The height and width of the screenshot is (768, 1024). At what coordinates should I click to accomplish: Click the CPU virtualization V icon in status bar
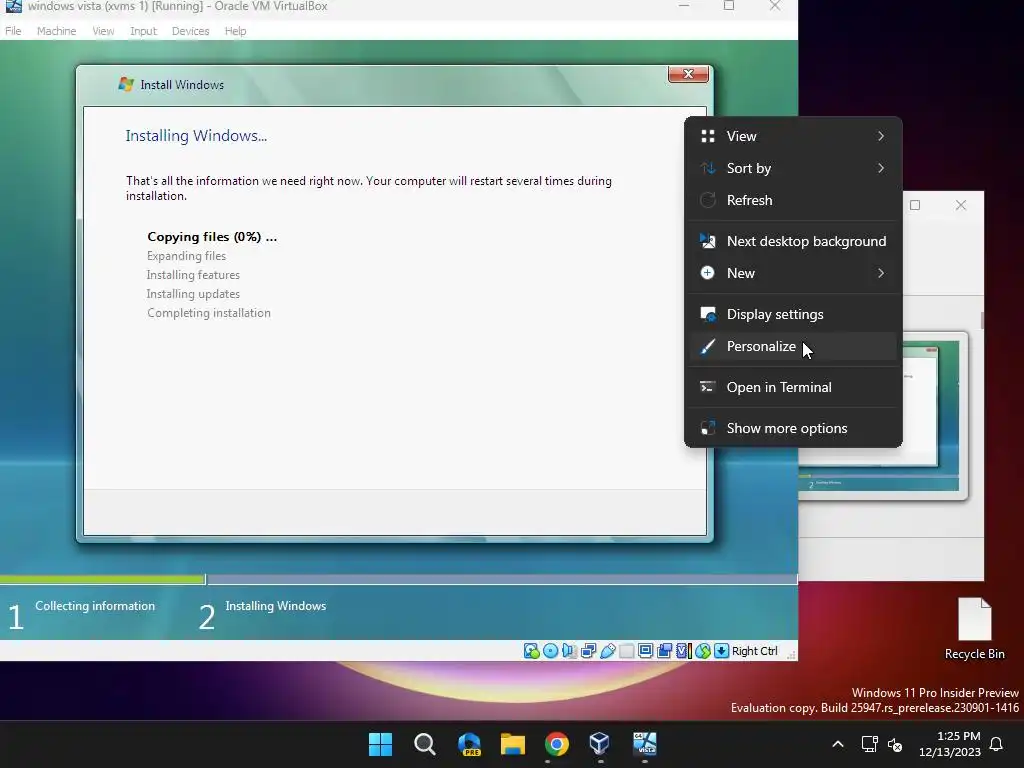[684, 650]
